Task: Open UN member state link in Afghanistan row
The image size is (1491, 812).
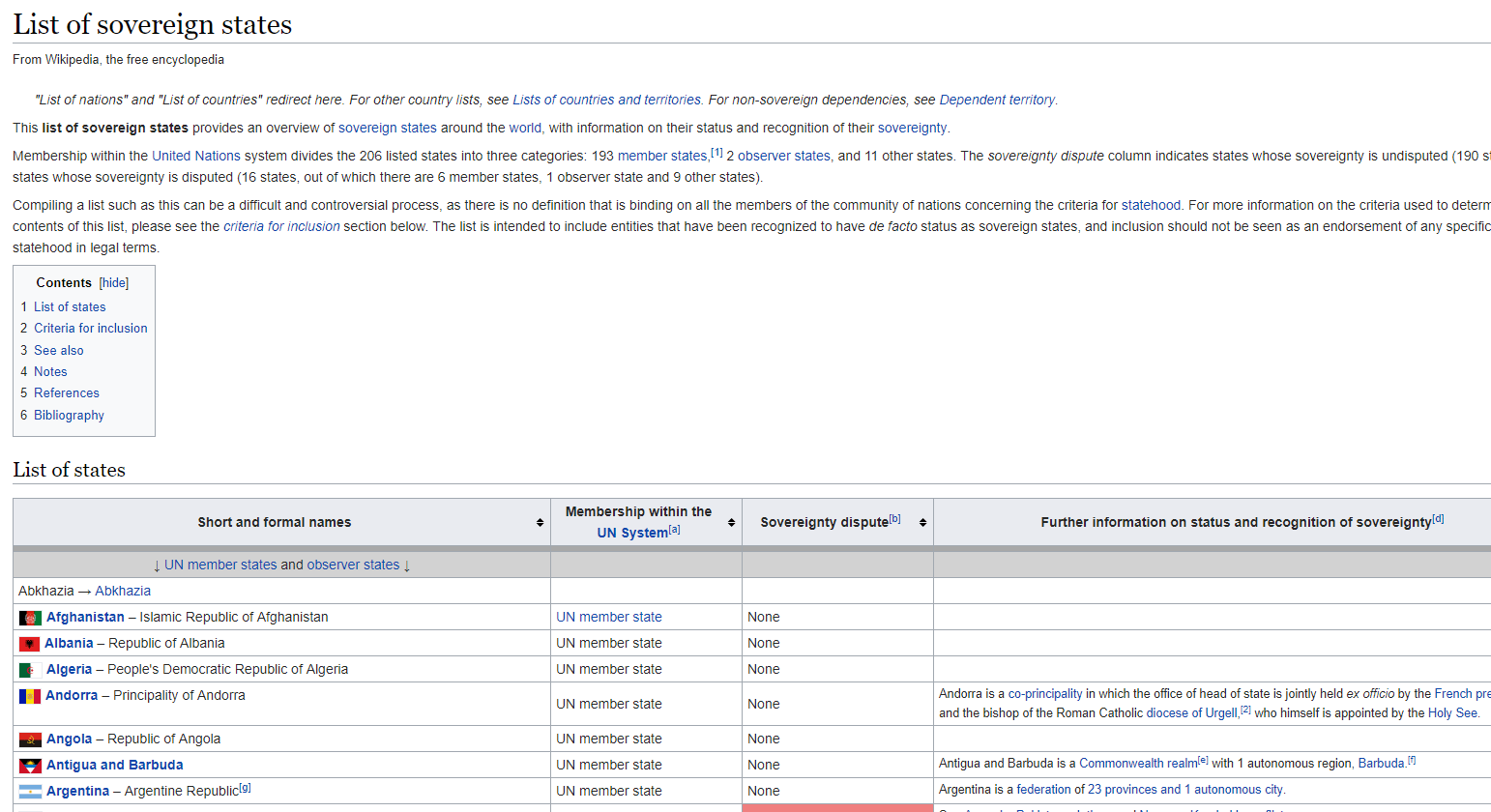Action: 609,617
